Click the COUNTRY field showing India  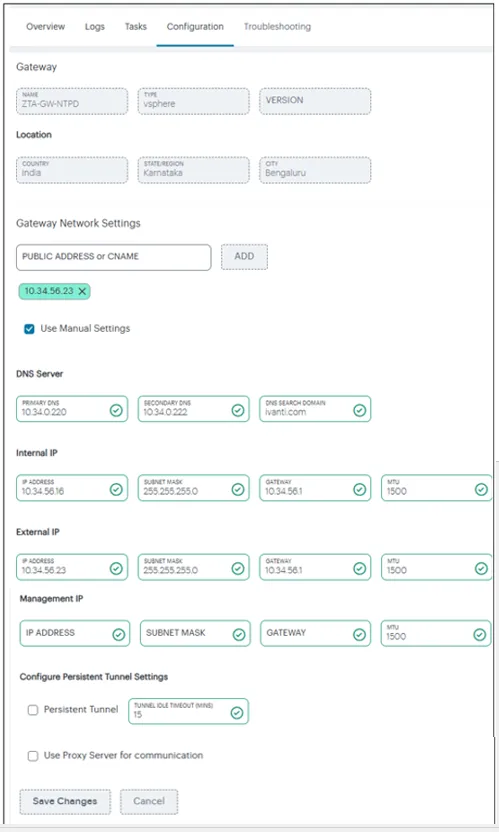(x=72, y=170)
